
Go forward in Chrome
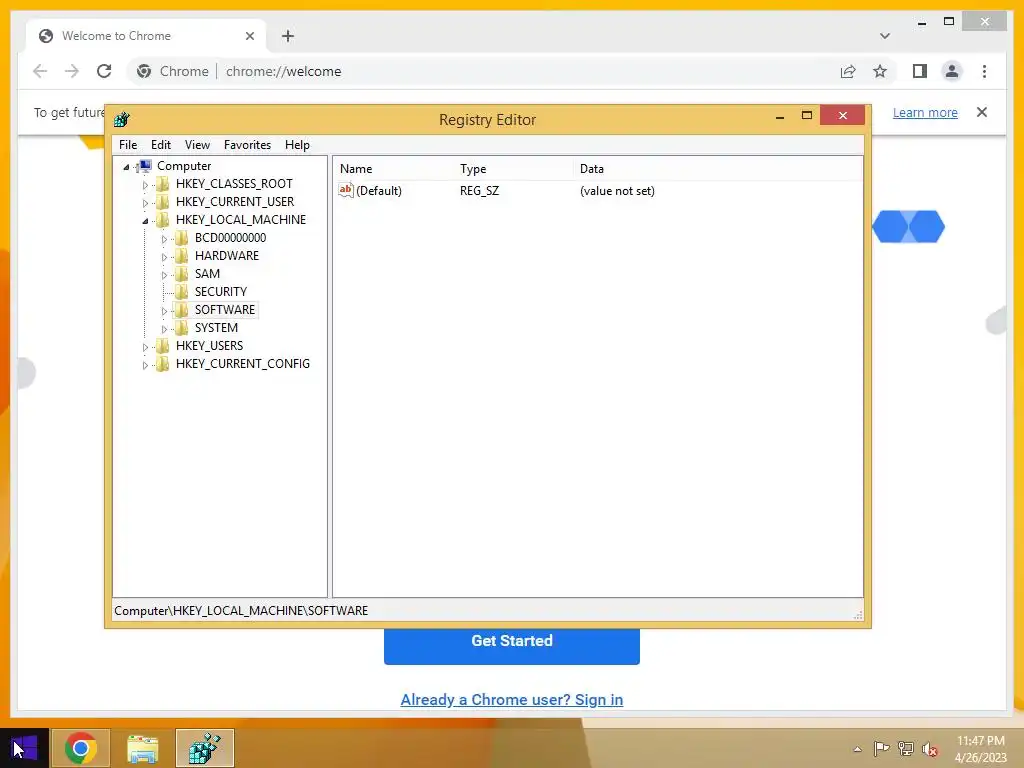click(72, 71)
